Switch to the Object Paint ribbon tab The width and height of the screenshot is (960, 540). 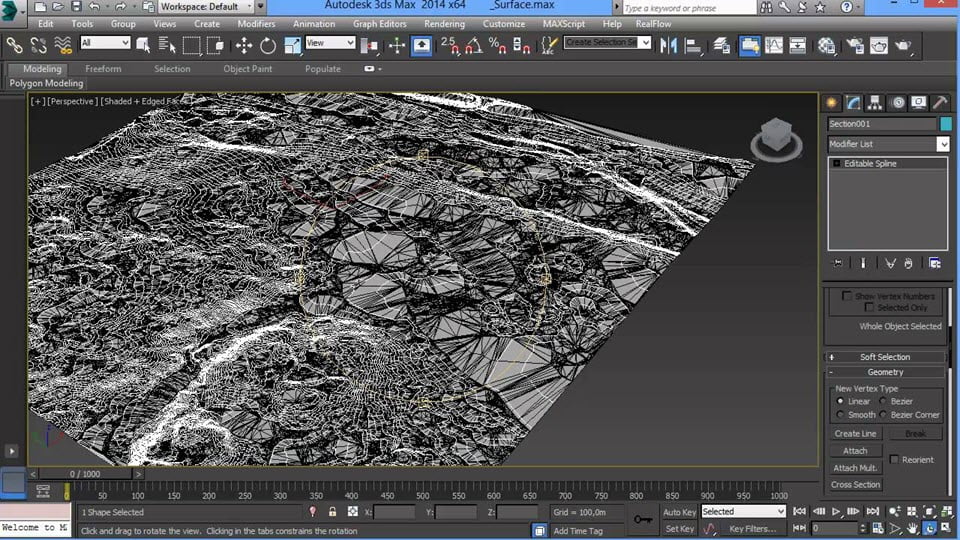click(x=248, y=69)
